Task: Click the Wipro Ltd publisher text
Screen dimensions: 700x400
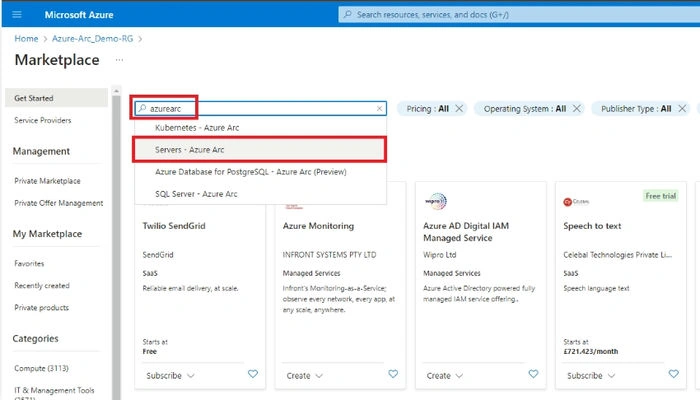Action: click(439, 255)
